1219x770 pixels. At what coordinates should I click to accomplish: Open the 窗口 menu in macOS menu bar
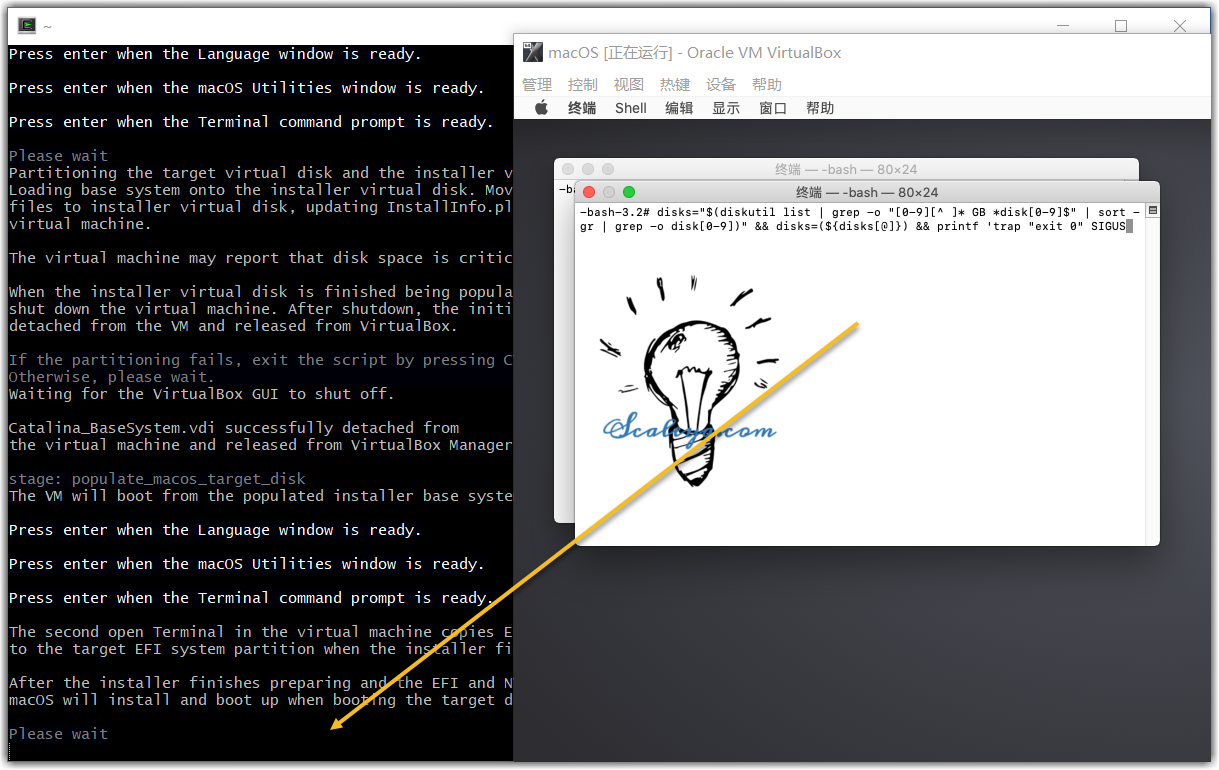click(773, 108)
